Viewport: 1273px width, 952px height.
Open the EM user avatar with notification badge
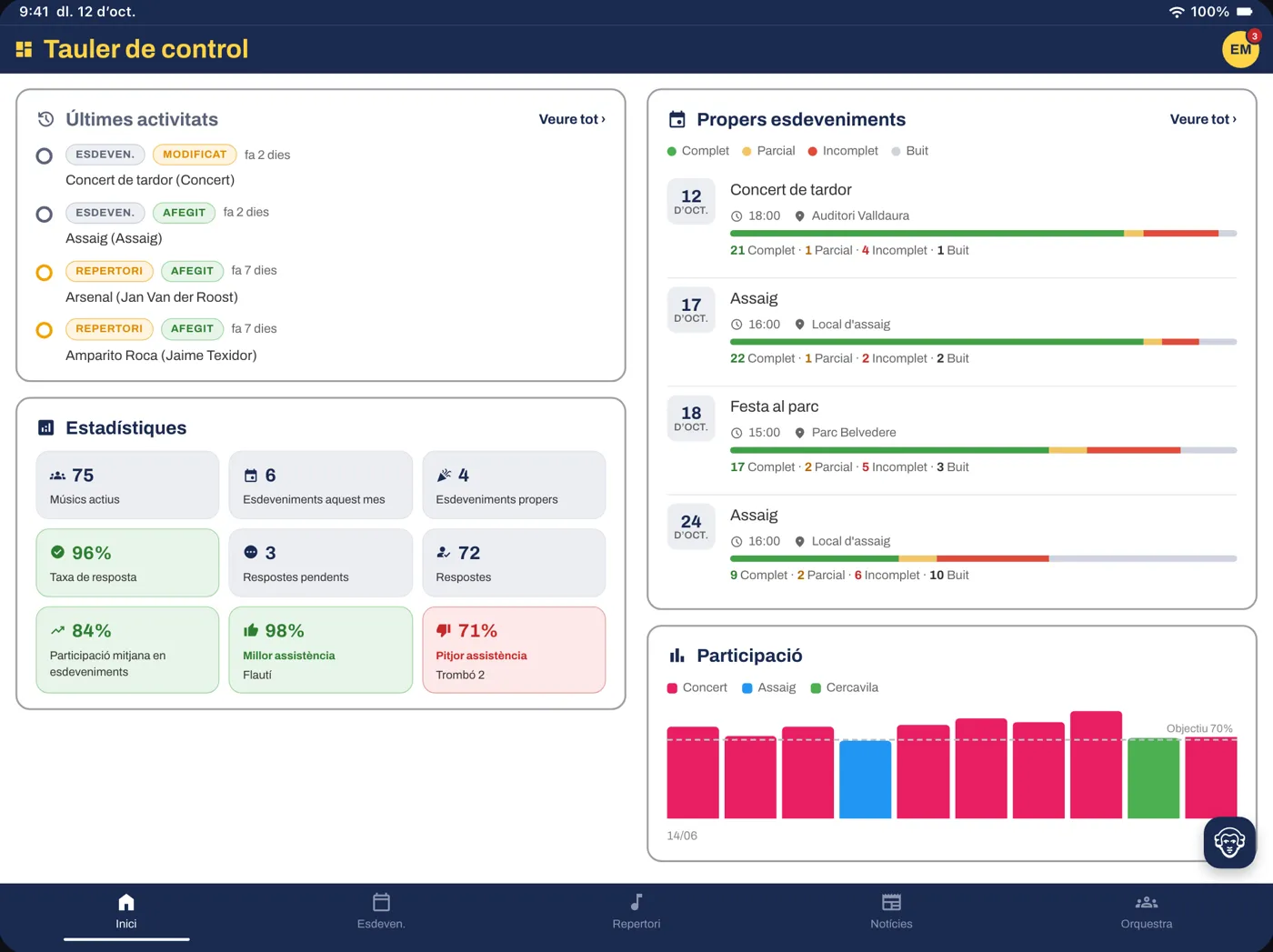(x=1240, y=49)
